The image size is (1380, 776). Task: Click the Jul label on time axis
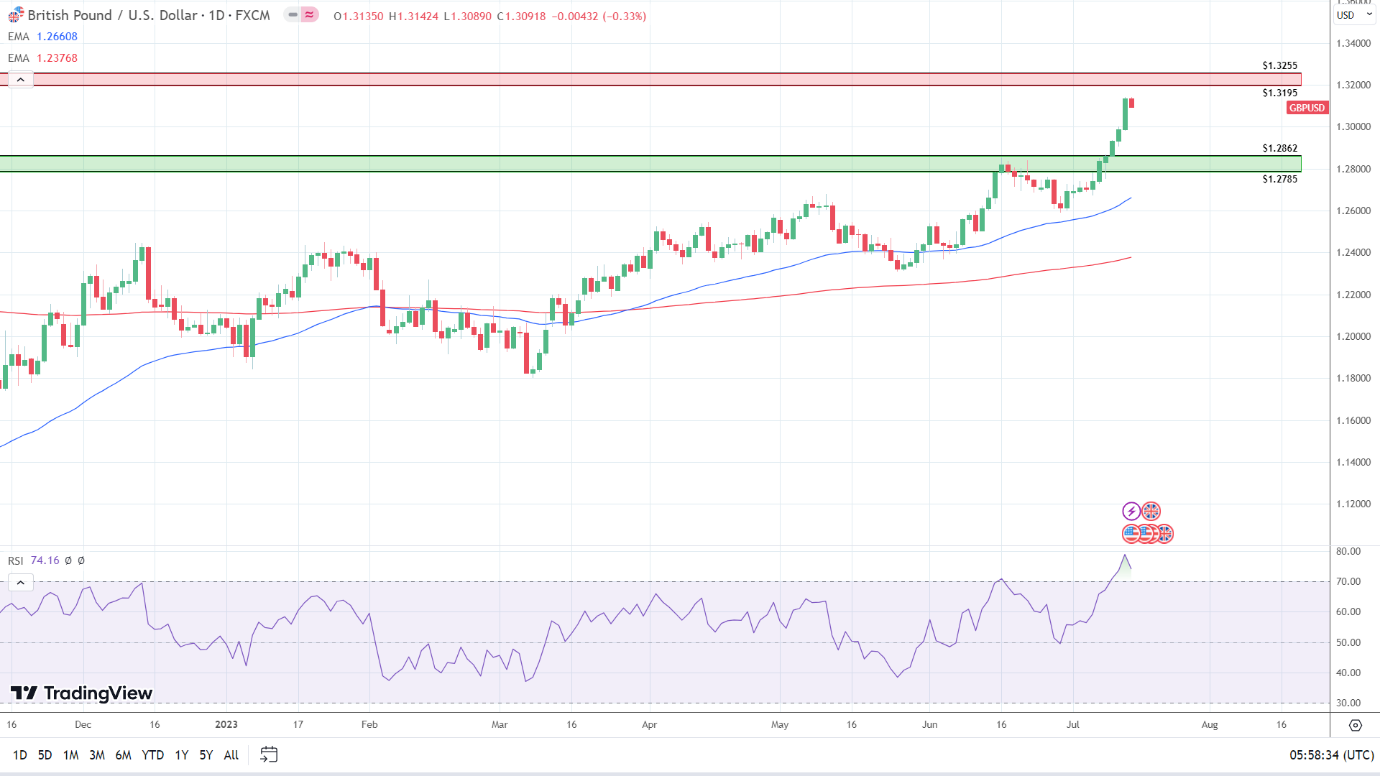pyautogui.click(x=1074, y=725)
